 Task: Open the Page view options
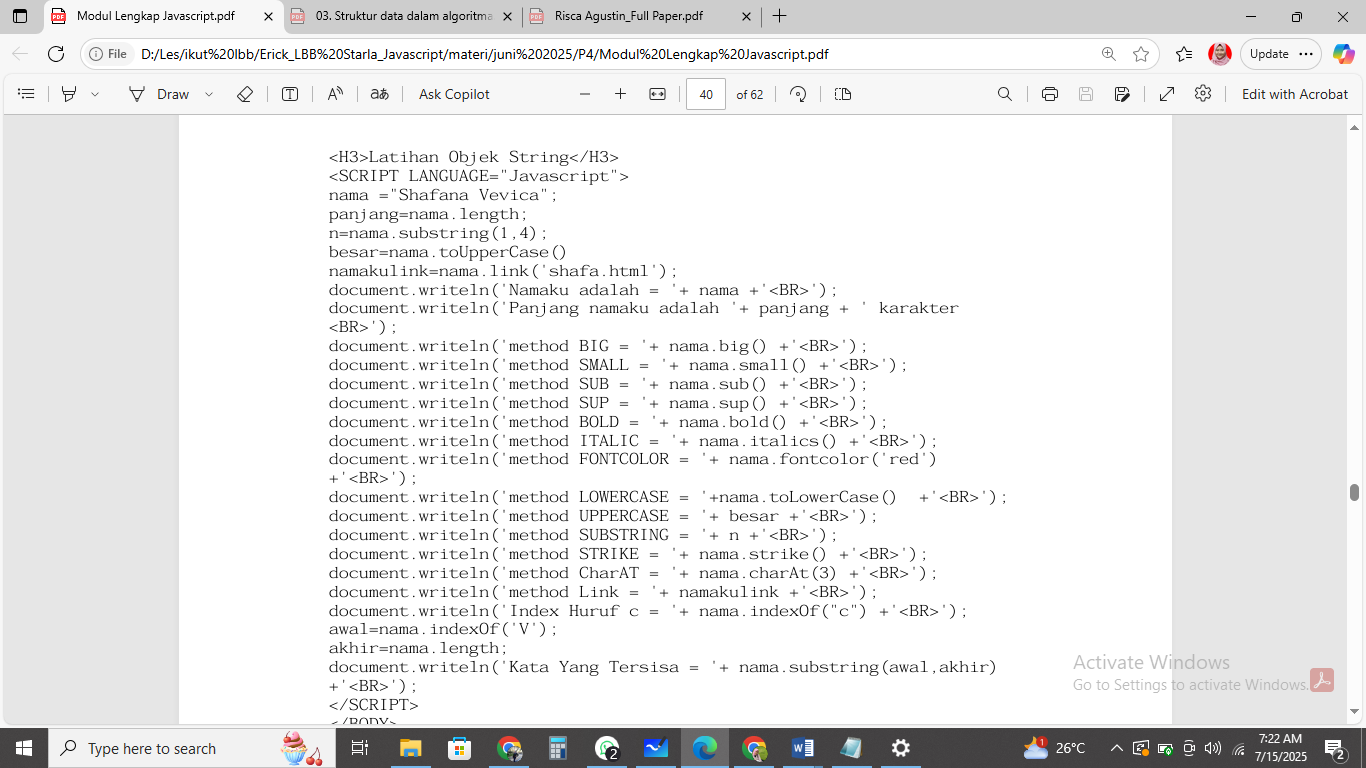843,94
